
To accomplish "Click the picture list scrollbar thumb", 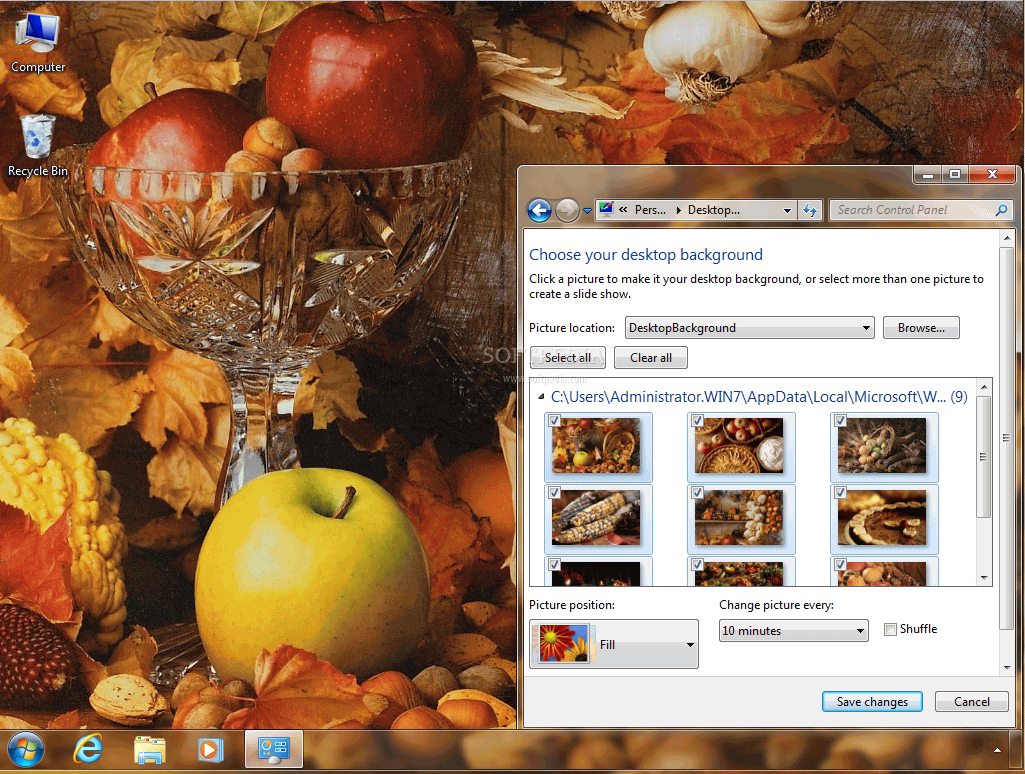I will coord(984,456).
